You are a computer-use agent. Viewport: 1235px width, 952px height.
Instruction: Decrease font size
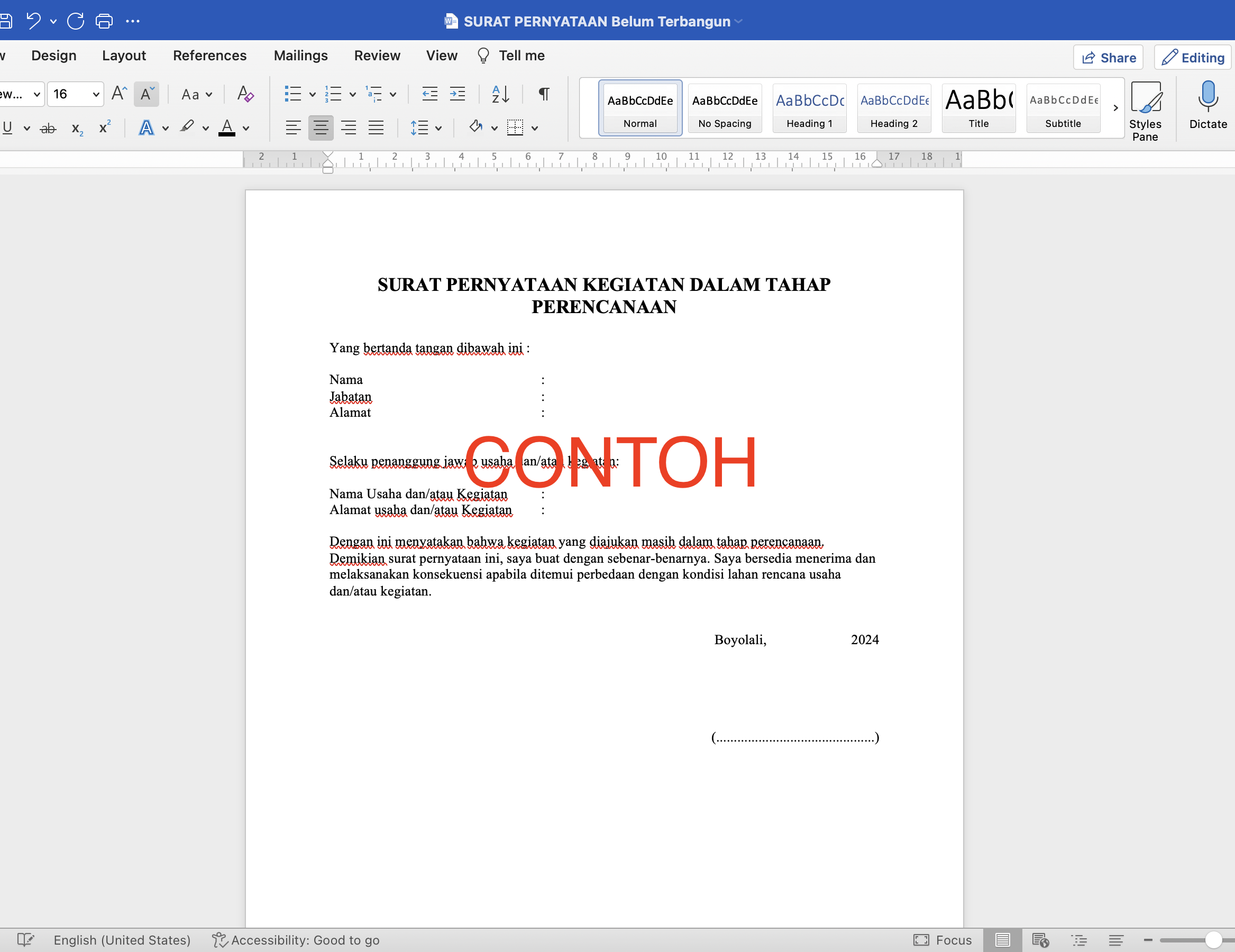(147, 93)
